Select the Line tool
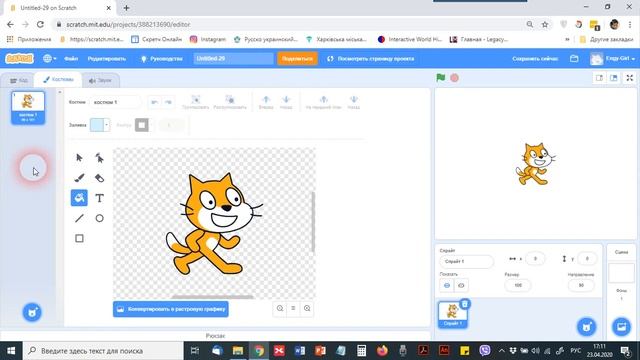The image size is (640, 360). tap(79, 218)
